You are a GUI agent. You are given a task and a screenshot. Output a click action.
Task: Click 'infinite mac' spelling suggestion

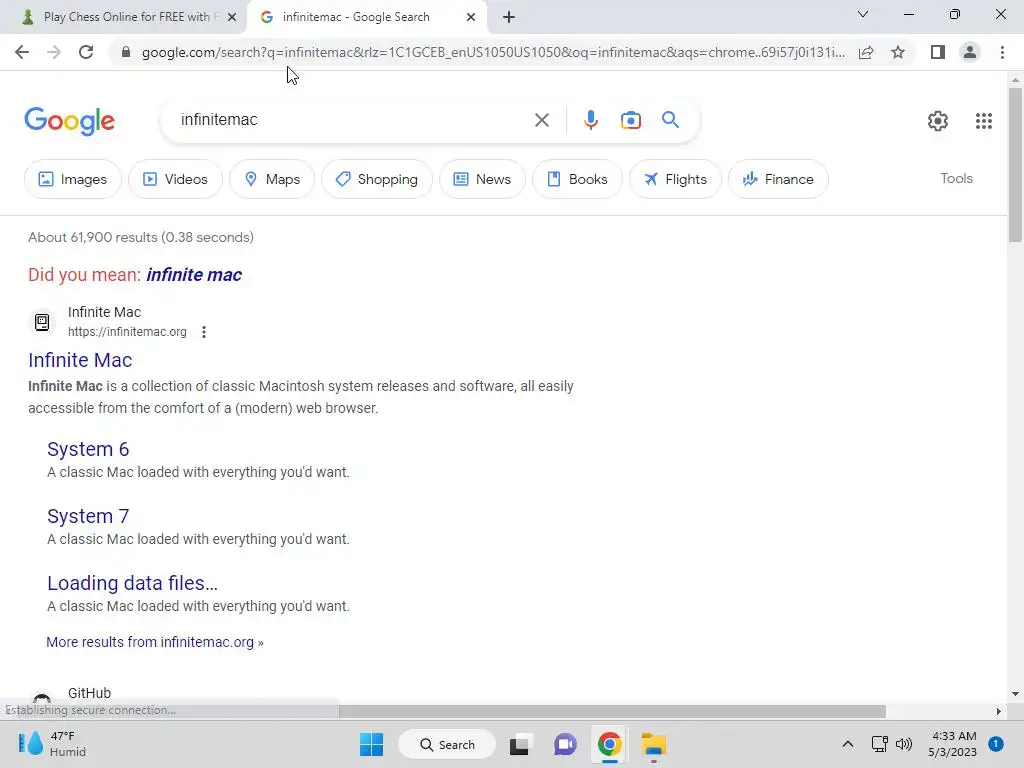[x=194, y=275]
